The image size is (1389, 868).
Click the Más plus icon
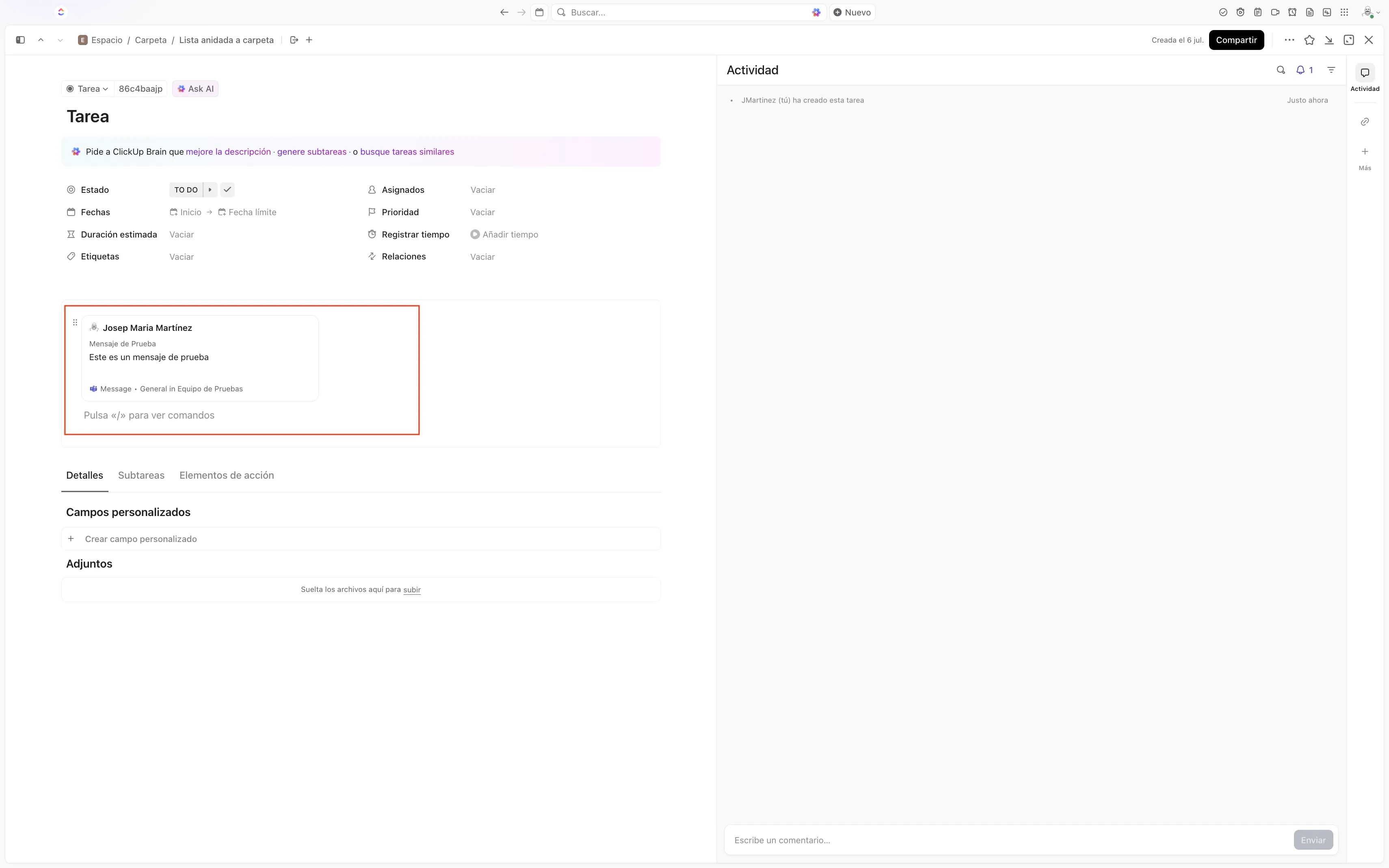tap(1365, 152)
